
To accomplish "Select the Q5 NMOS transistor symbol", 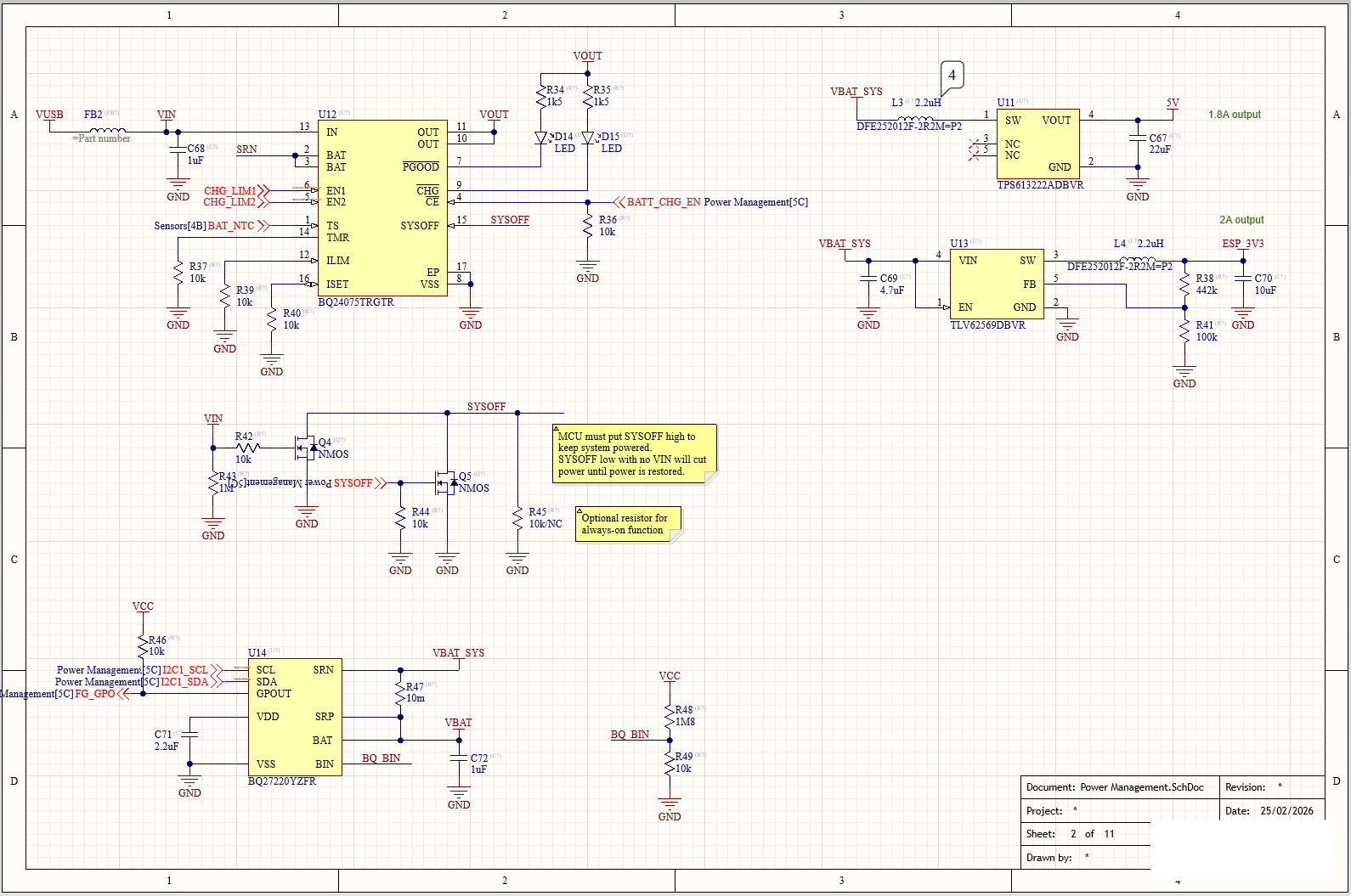I will [x=445, y=482].
